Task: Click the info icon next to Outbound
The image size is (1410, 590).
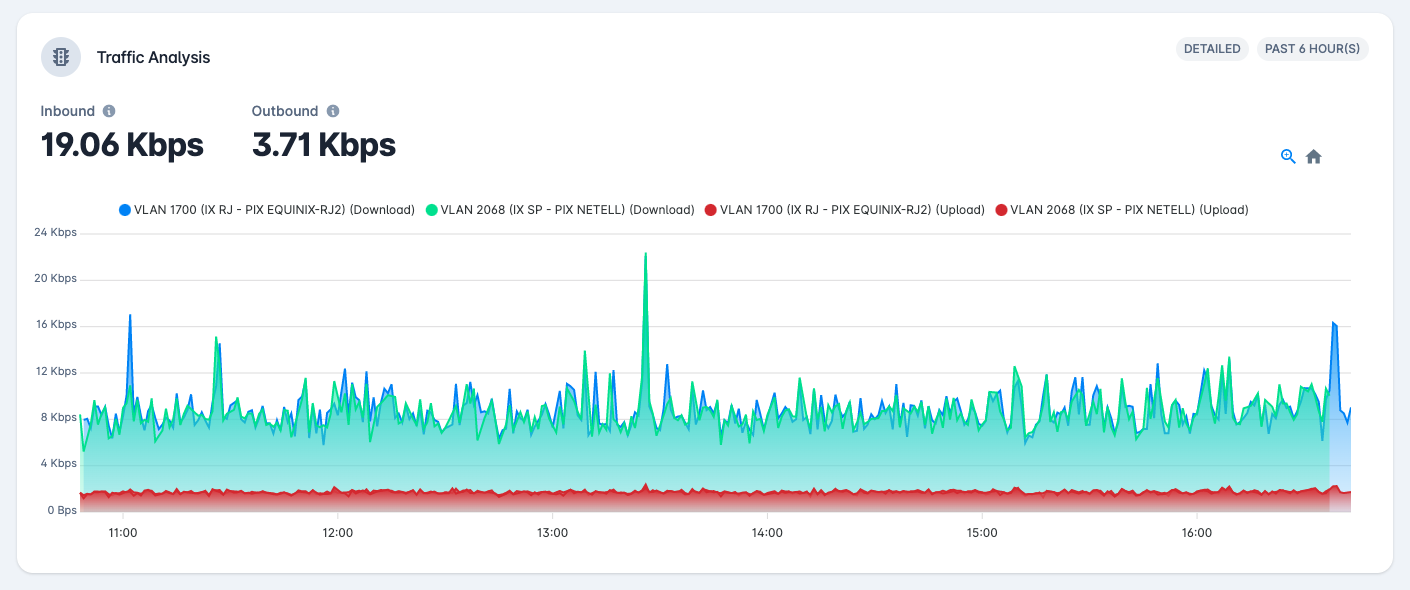Action: (333, 111)
